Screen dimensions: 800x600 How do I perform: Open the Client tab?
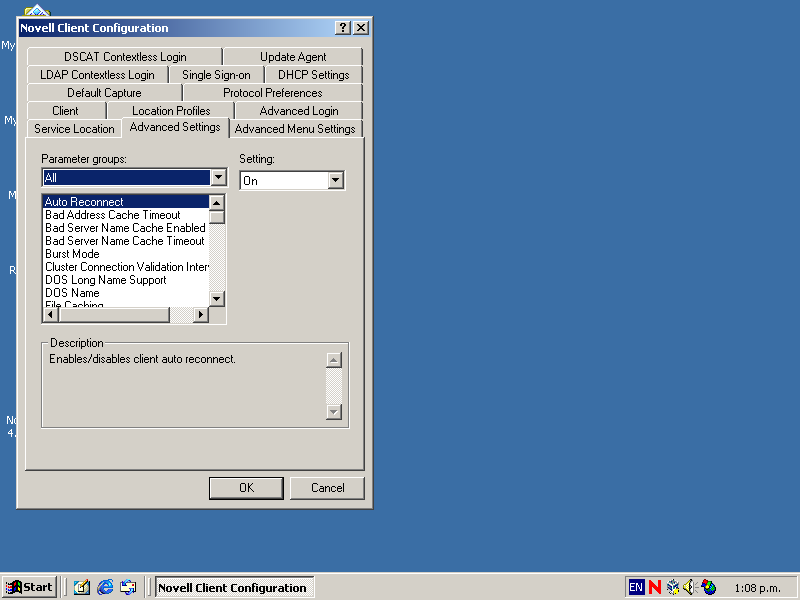click(66, 111)
